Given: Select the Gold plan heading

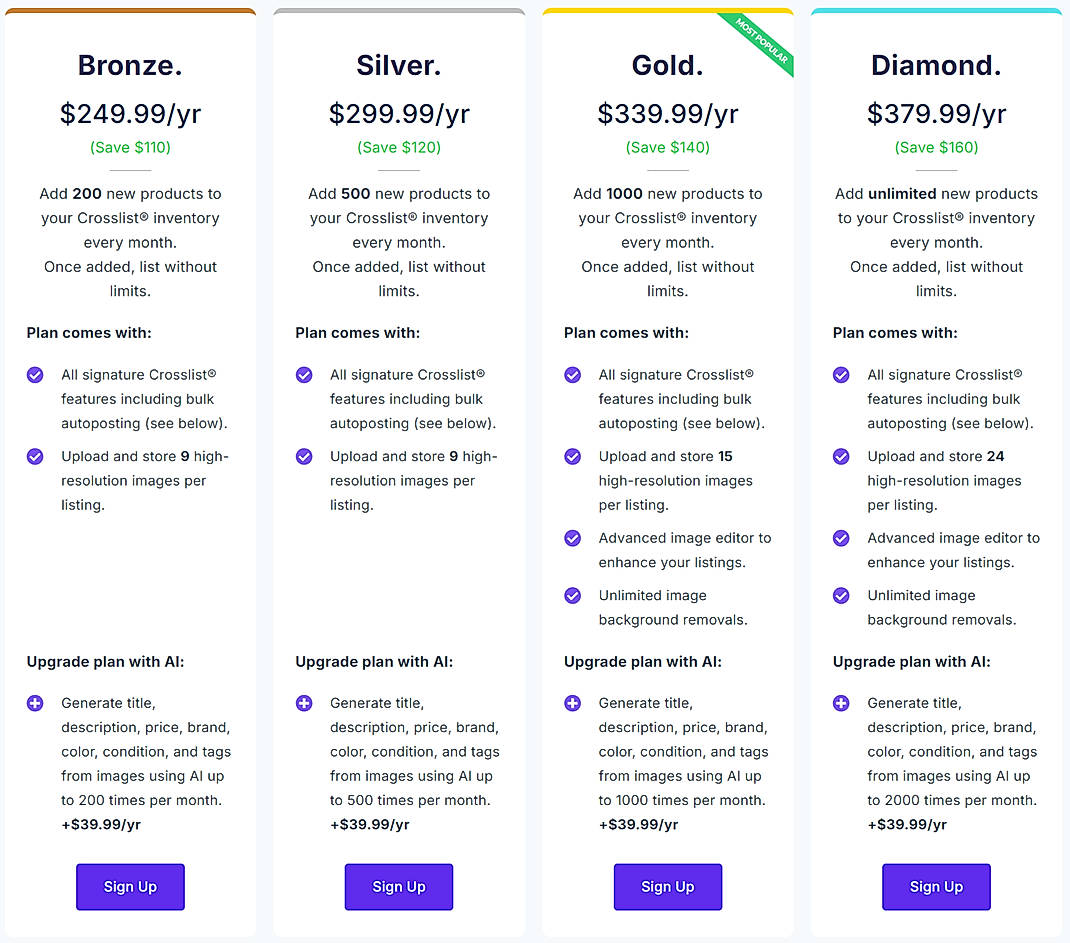Looking at the screenshot, I should point(668,65).
